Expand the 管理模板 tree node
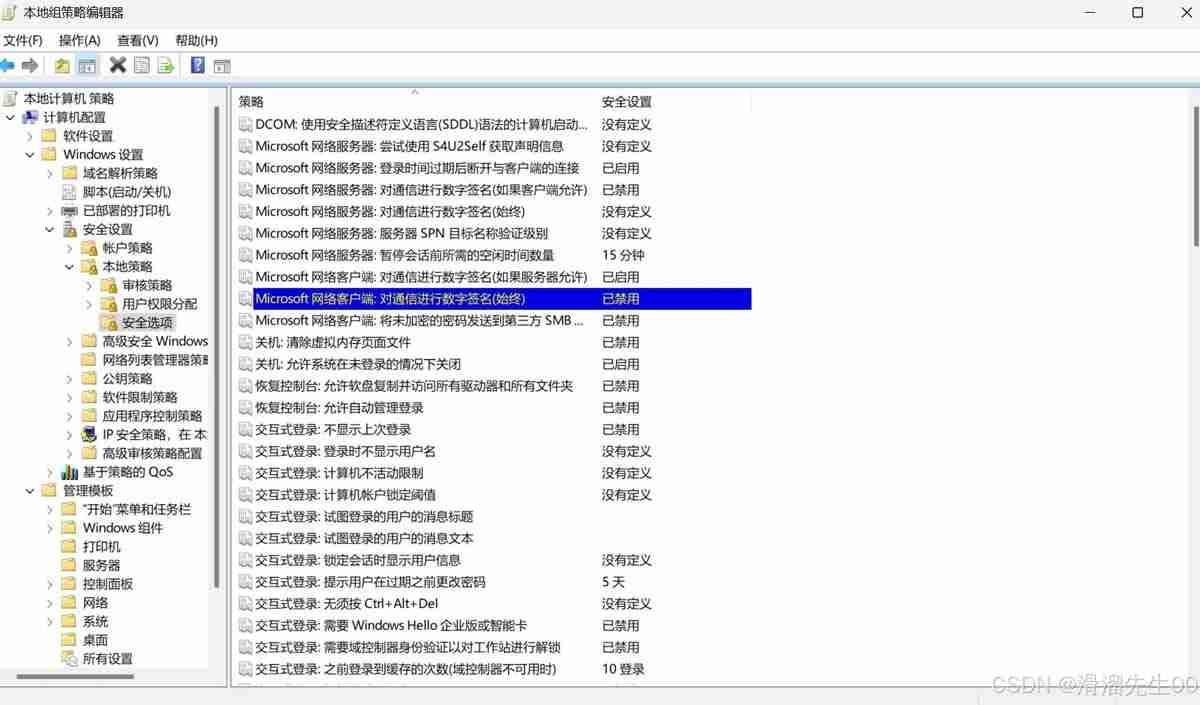 [x=30, y=490]
